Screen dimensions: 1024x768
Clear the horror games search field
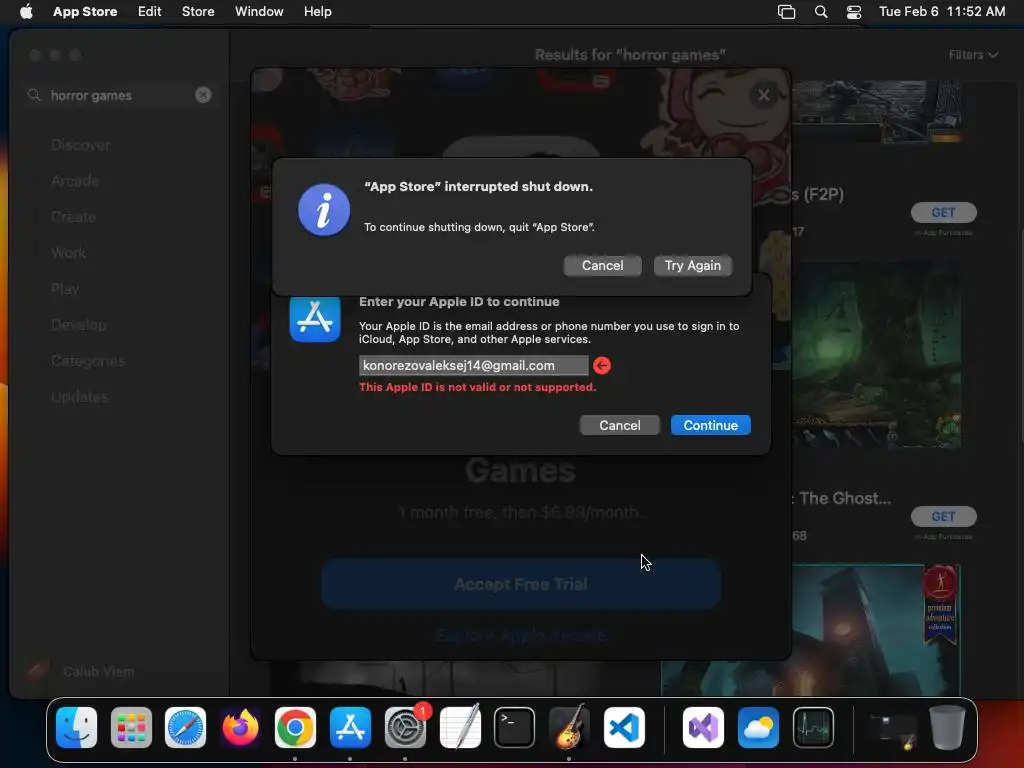[203, 95]
